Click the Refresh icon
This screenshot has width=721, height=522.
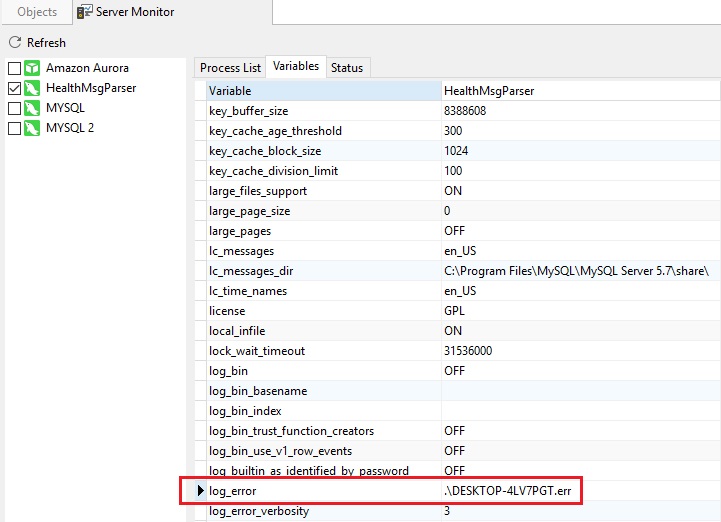pyautogui.click(x=15, y=42)
